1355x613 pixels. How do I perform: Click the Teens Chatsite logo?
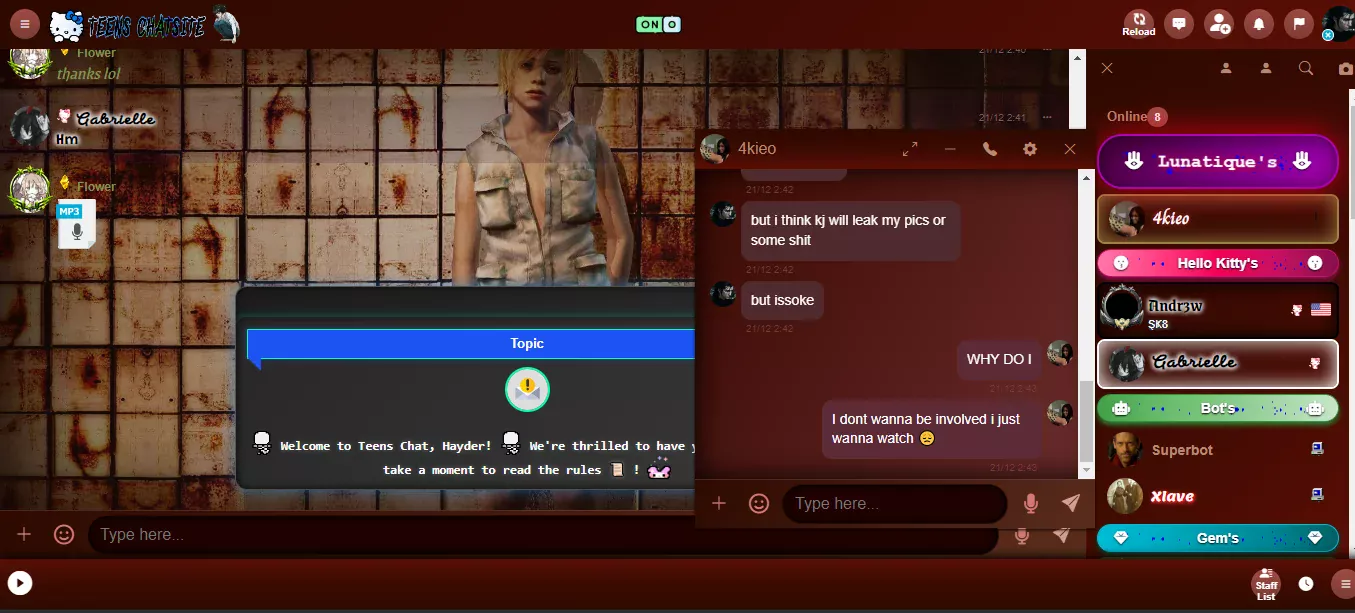point(145,25)
